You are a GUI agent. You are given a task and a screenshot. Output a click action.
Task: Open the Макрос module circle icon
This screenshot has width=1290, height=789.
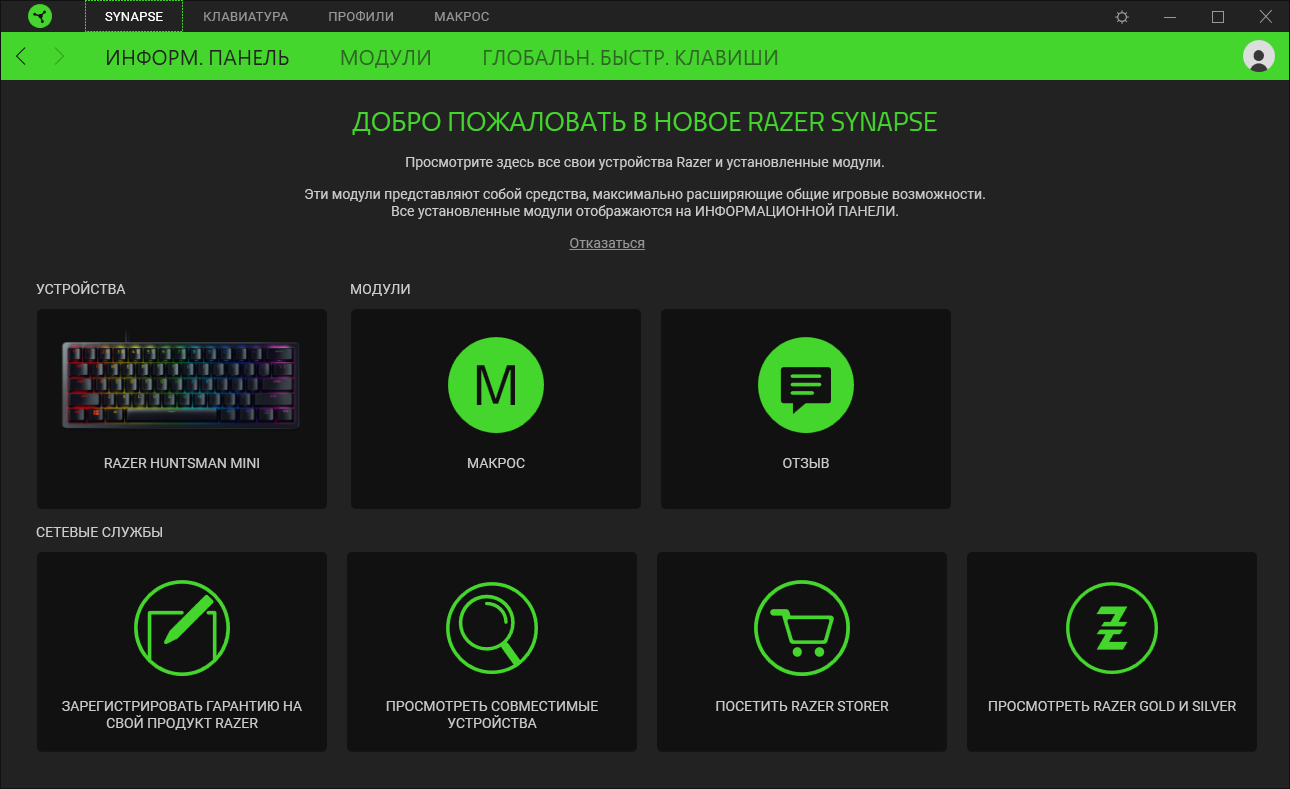pos(496,385)
